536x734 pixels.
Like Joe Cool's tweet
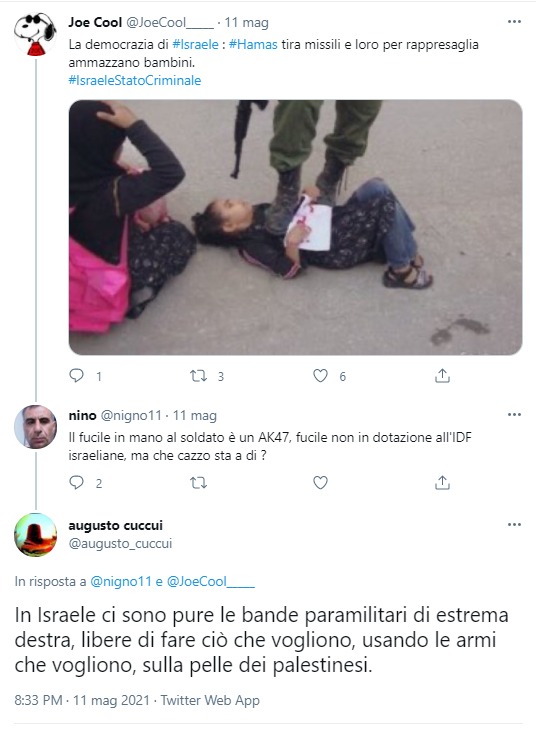click(x=320, y=375)
